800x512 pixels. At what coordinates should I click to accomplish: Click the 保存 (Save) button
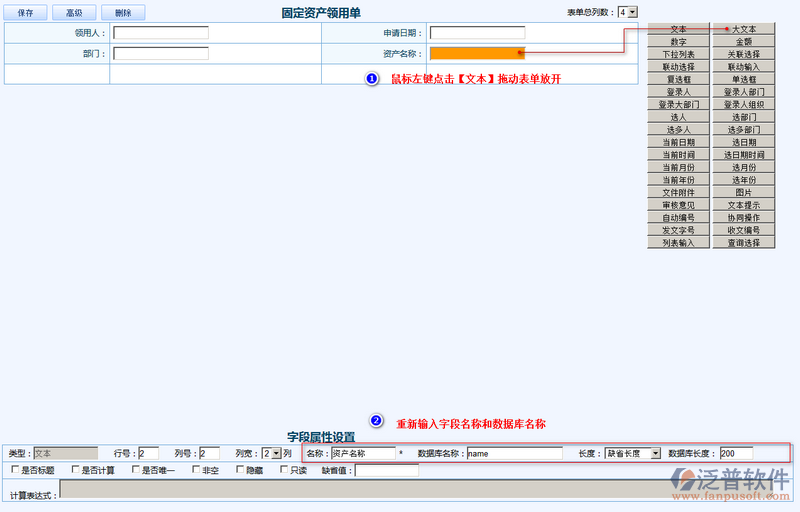(x=26, y=13)
